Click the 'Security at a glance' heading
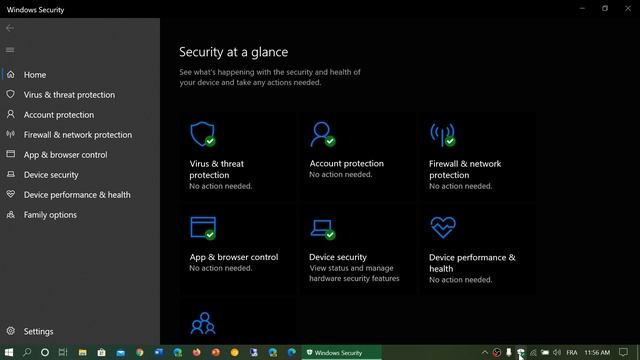Screen dimensions: 640x360 point(233,52)
